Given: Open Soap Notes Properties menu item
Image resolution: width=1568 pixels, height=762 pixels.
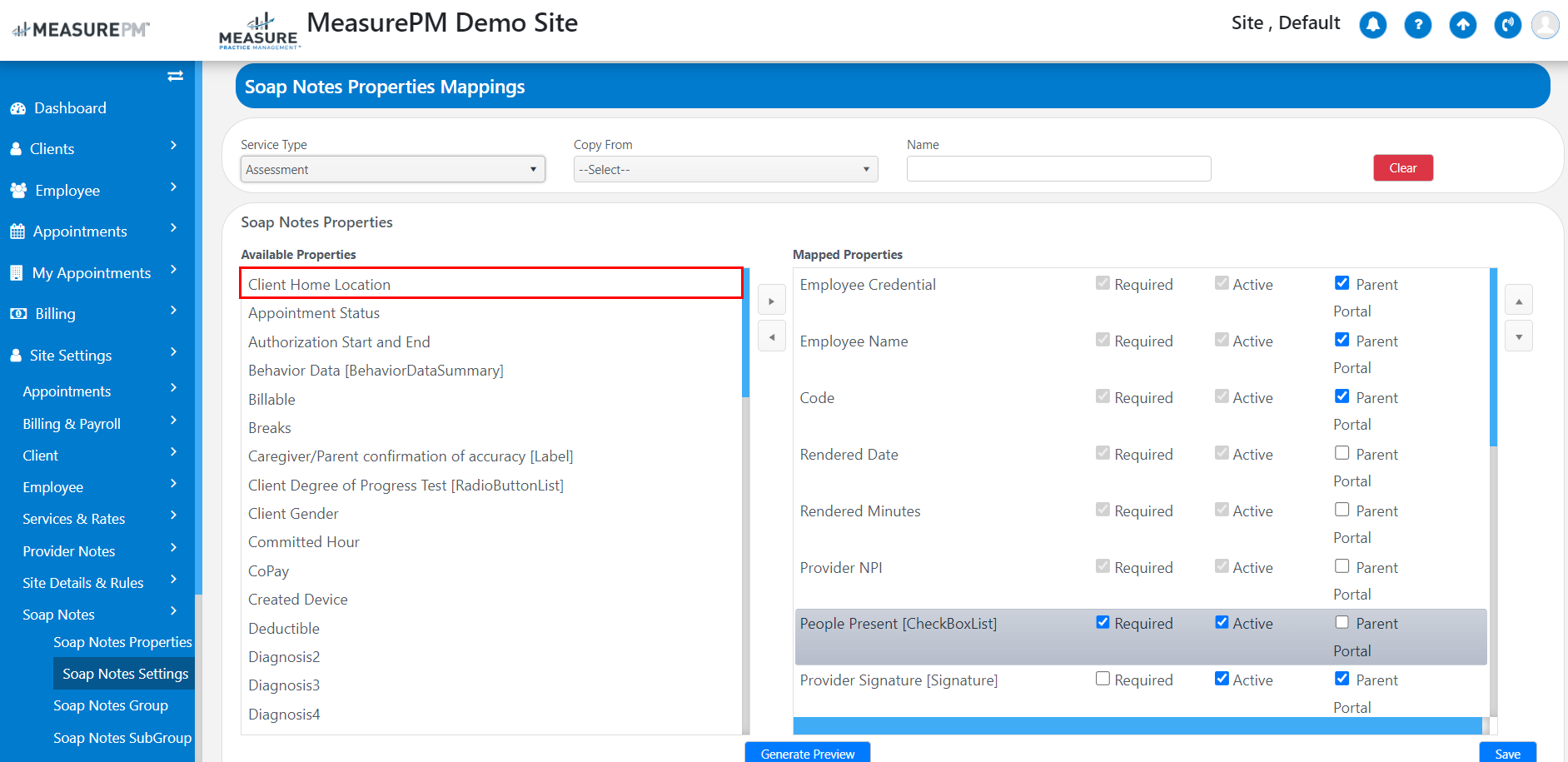Looking at the screenshot, I should [122, 642].
